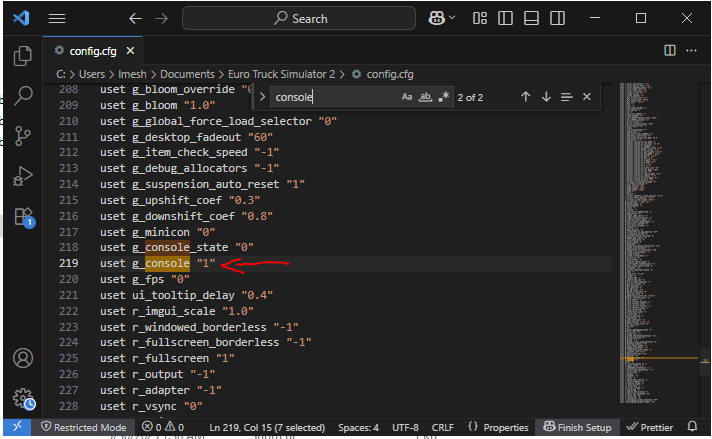
Task: Toggle the bottom Panel
Action: point(531,18)
